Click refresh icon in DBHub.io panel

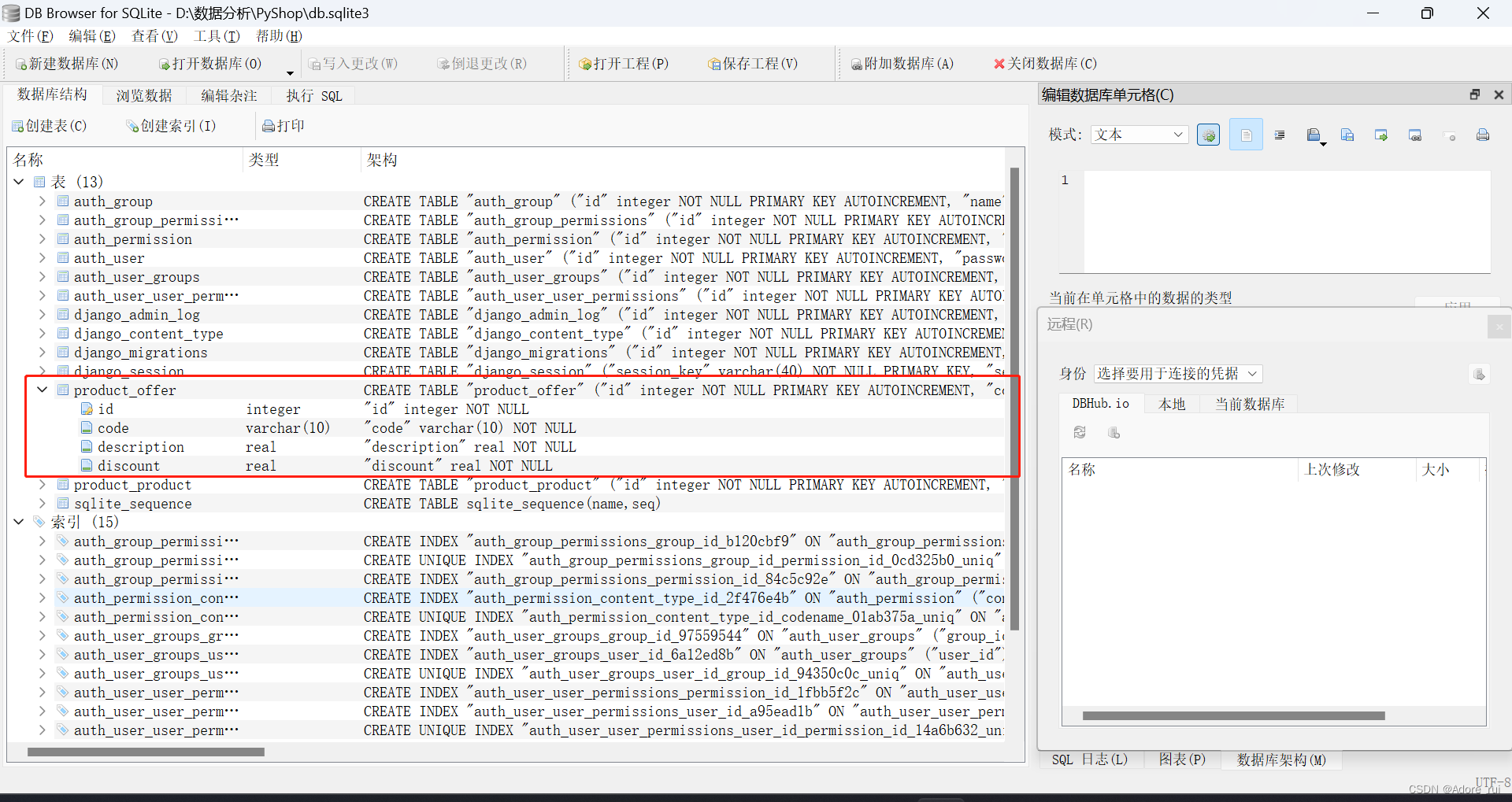(1080, 432)
